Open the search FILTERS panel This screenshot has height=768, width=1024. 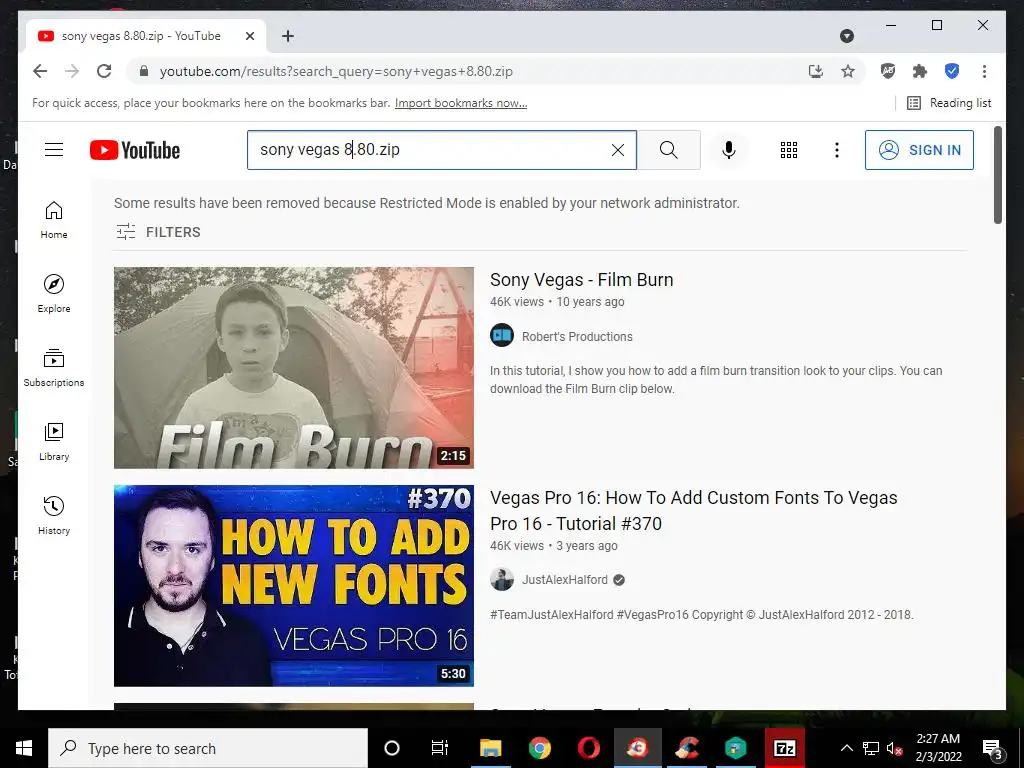[x=158, y=232]
